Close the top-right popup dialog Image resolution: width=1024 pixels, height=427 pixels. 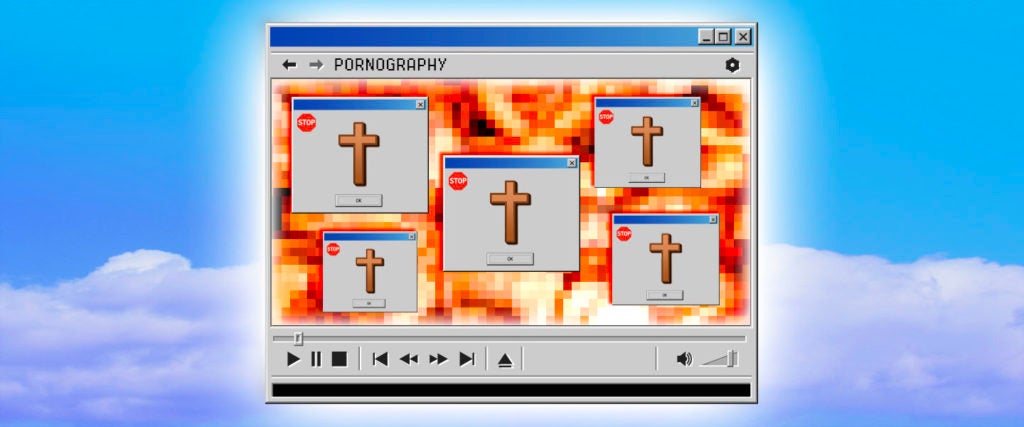tap(694, 102)
